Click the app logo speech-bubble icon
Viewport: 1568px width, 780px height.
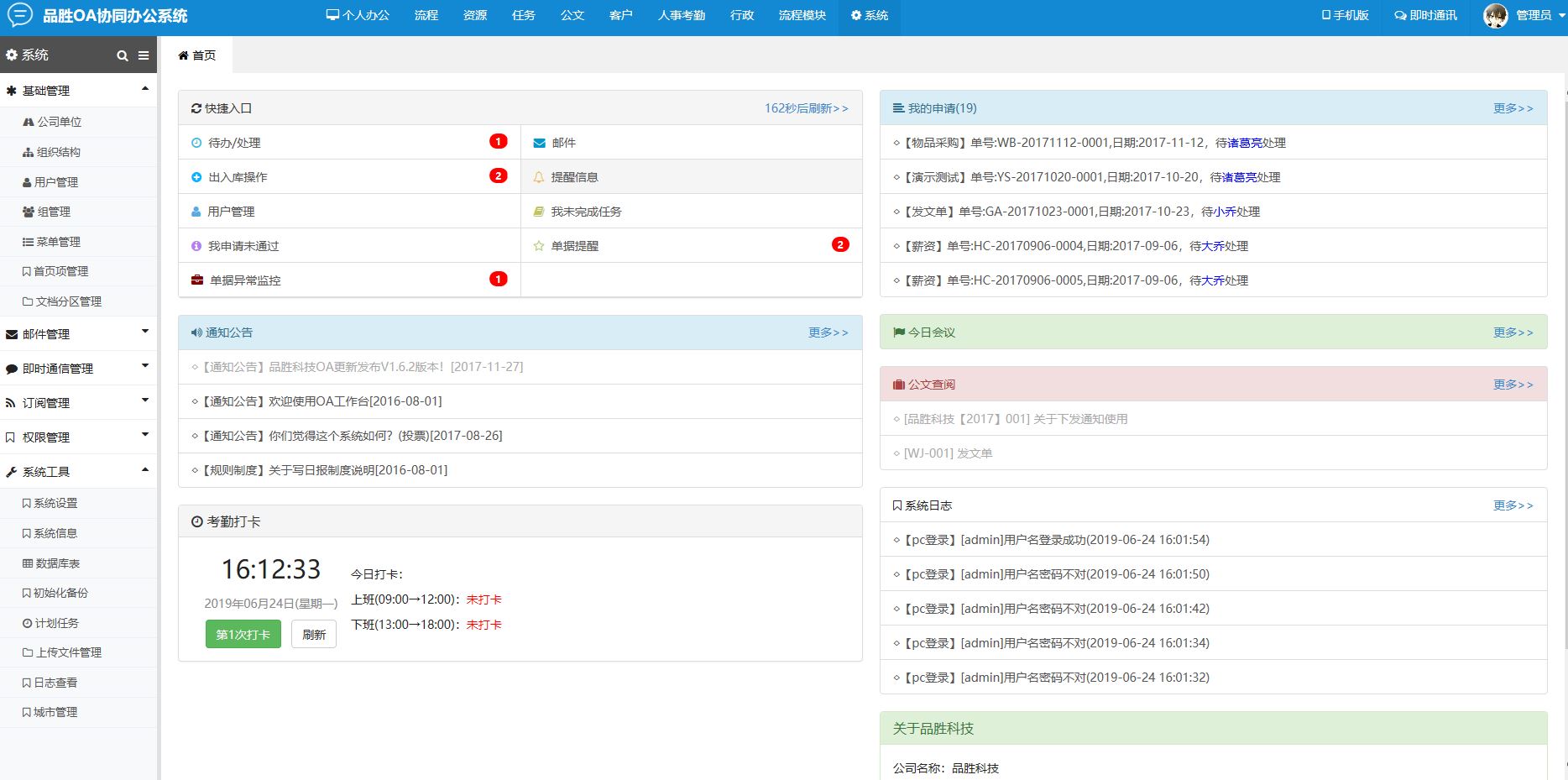[19, 15]
